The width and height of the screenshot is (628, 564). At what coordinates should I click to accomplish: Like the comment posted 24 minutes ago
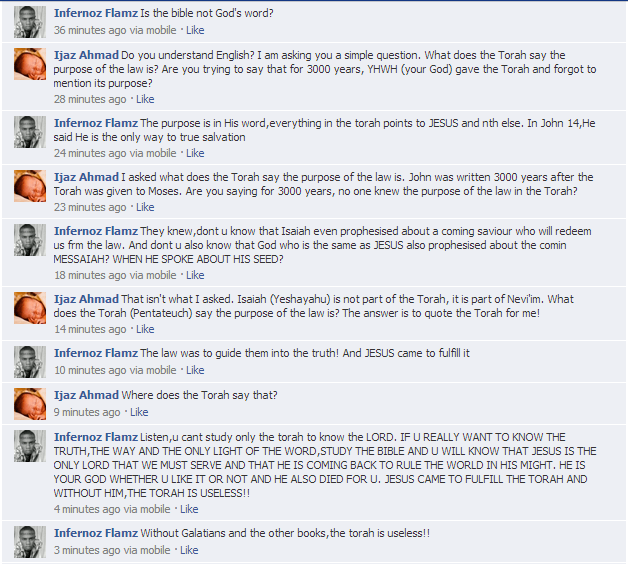(x=195, y=153)
